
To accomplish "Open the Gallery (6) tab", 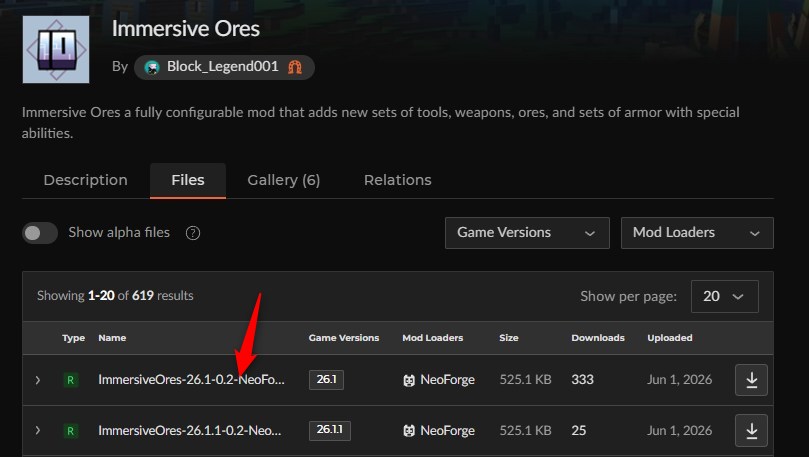I will pyautogui.click(x=284, y=180).
